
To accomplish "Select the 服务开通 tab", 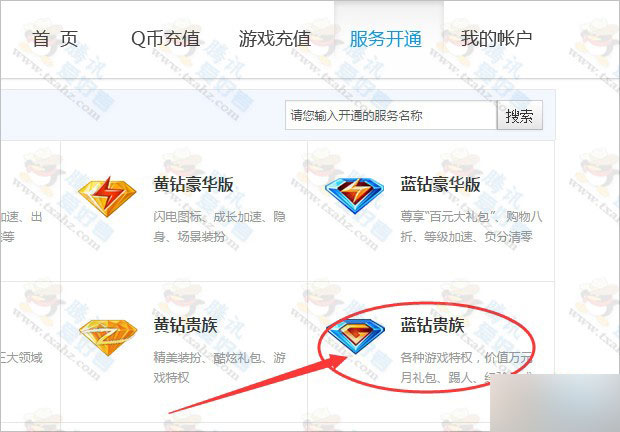I will pyautogui.click(x=386, y=39).
